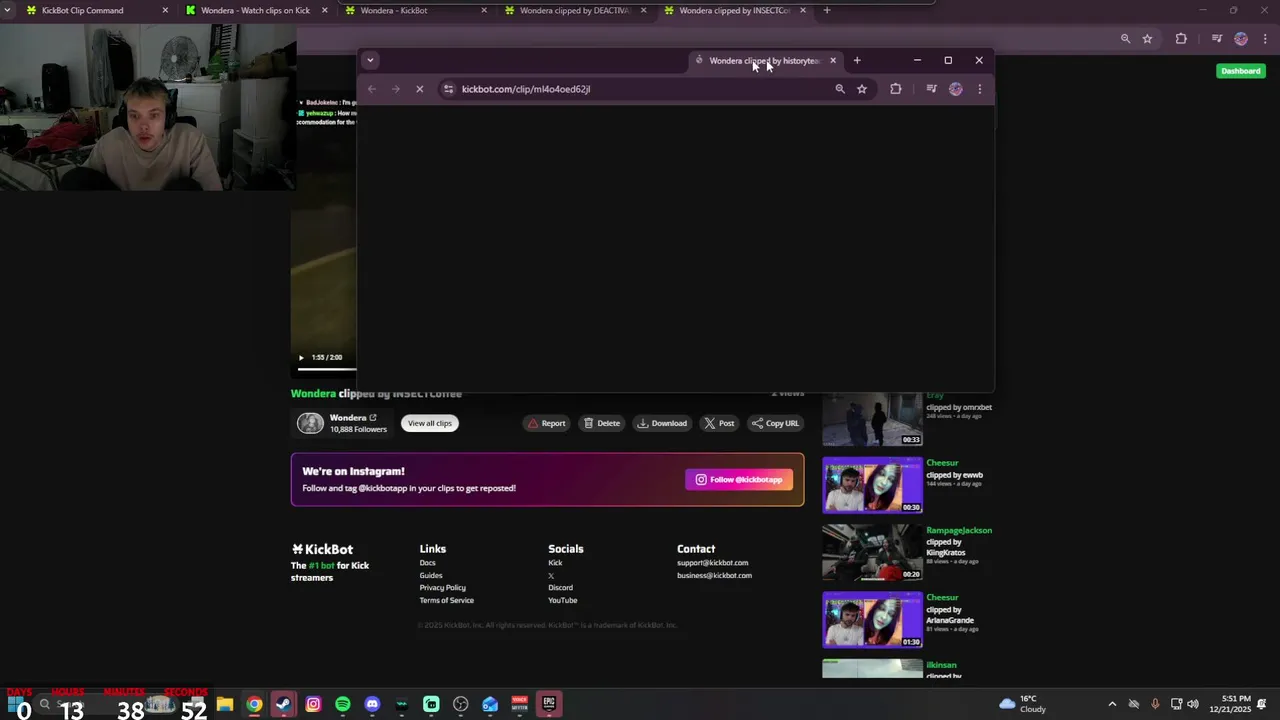This screenshot has width=1280, height=720.
Task: Switch to Wondera clipped by DEACTIVA tab
Action: click(x=575, y=10)
